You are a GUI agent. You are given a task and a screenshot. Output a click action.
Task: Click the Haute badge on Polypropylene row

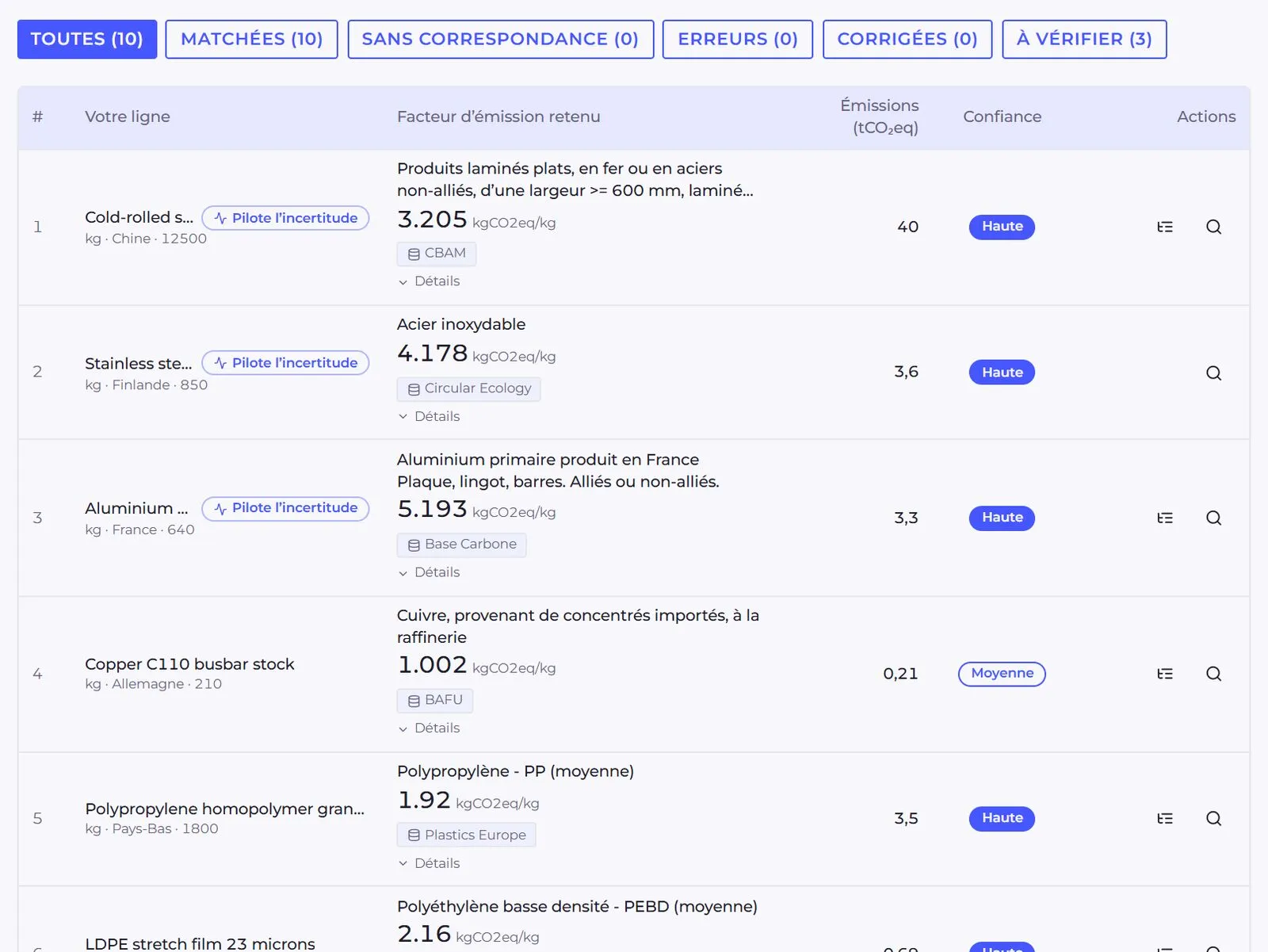[1002, 818]
